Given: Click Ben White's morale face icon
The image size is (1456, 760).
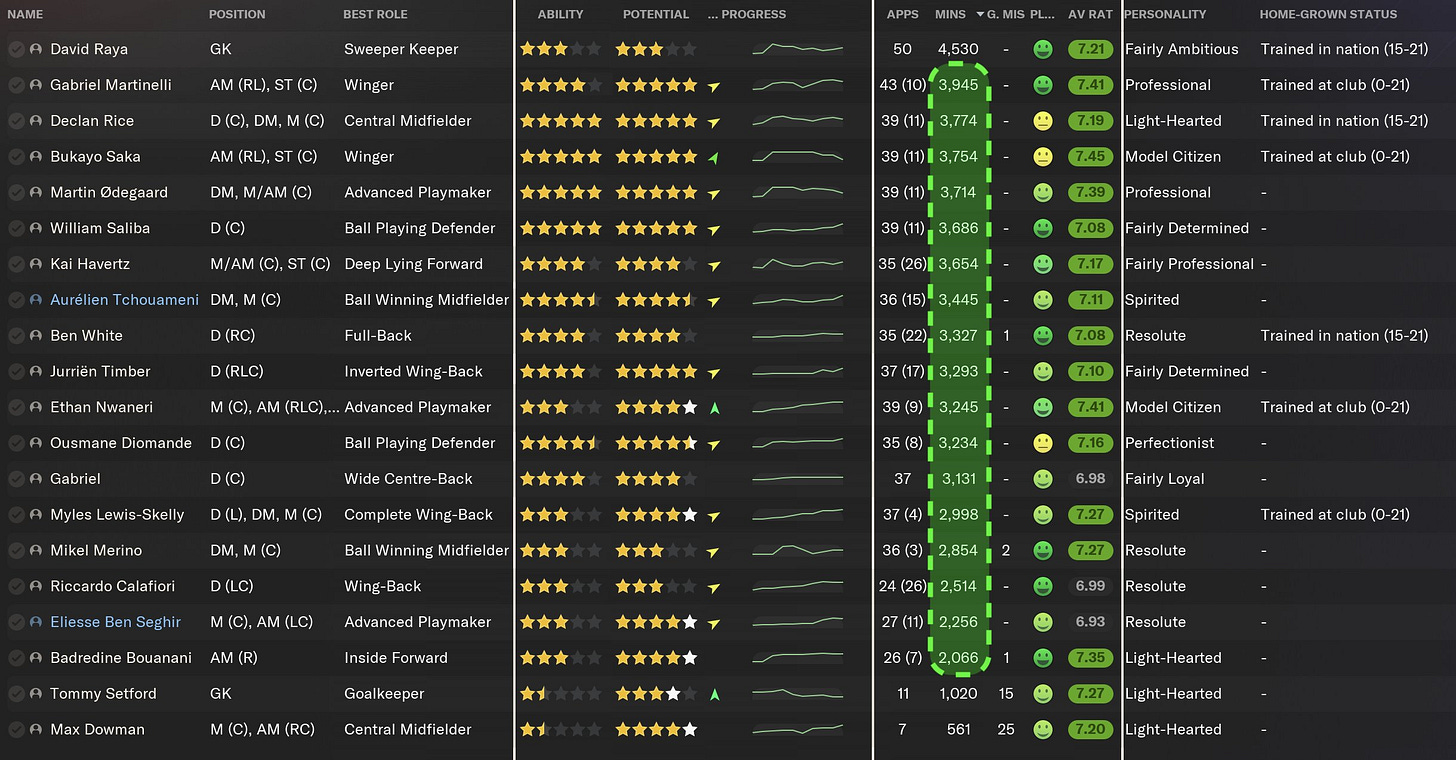Looking at the screenshot, I should 1043,336.
